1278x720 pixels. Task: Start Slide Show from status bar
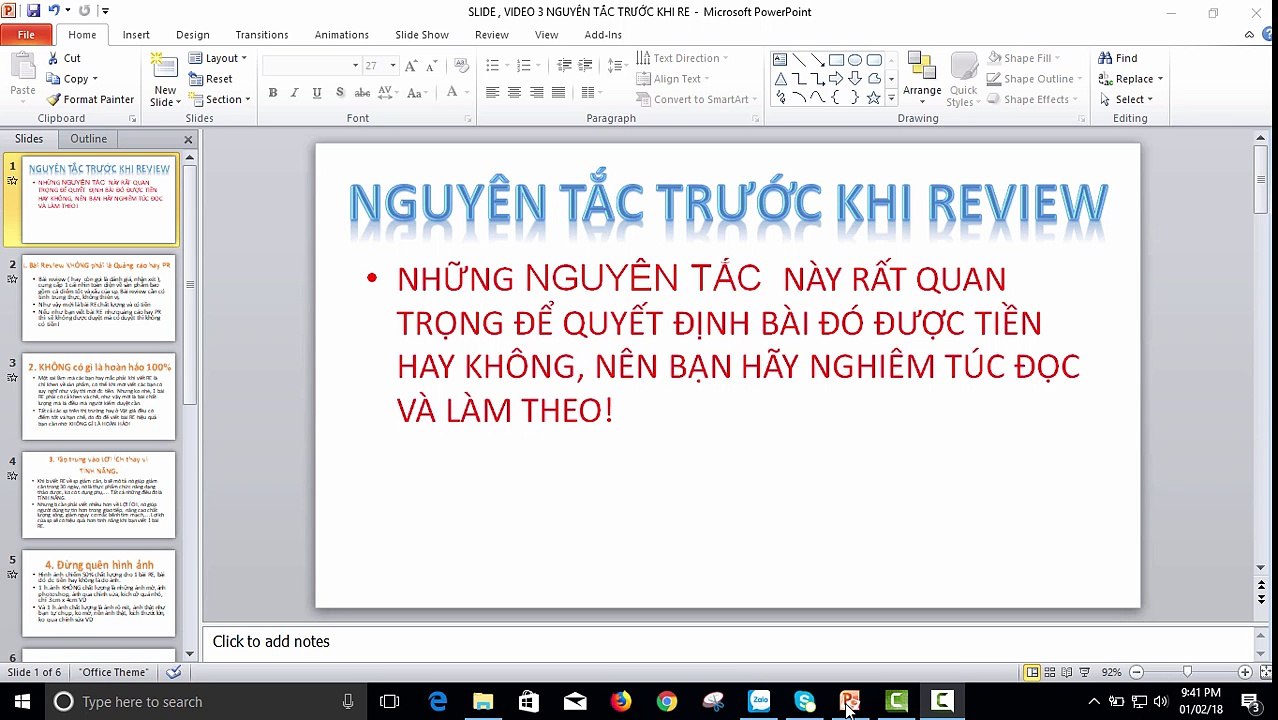[1084, 672]
